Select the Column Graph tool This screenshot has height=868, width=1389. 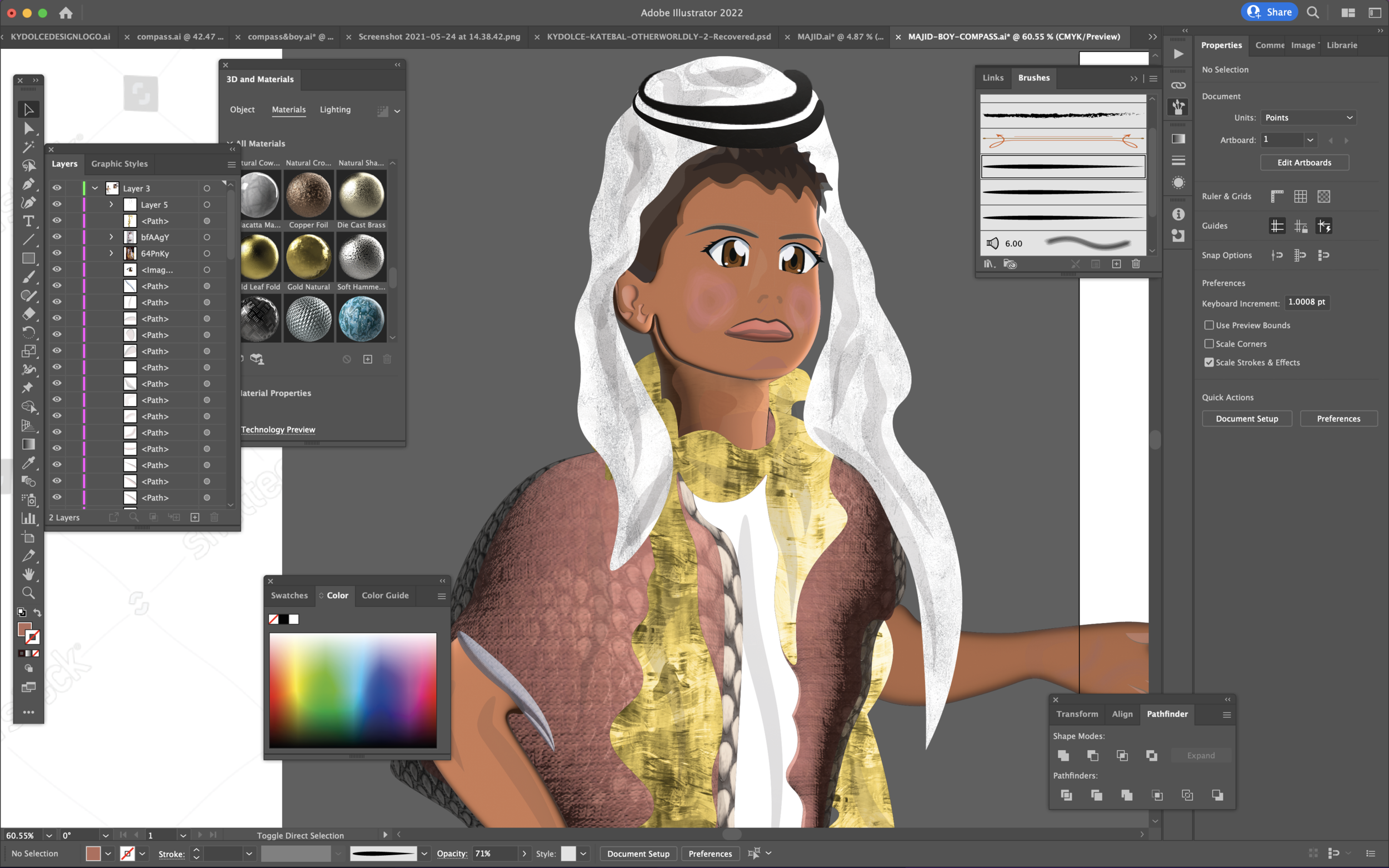(28, 518)
